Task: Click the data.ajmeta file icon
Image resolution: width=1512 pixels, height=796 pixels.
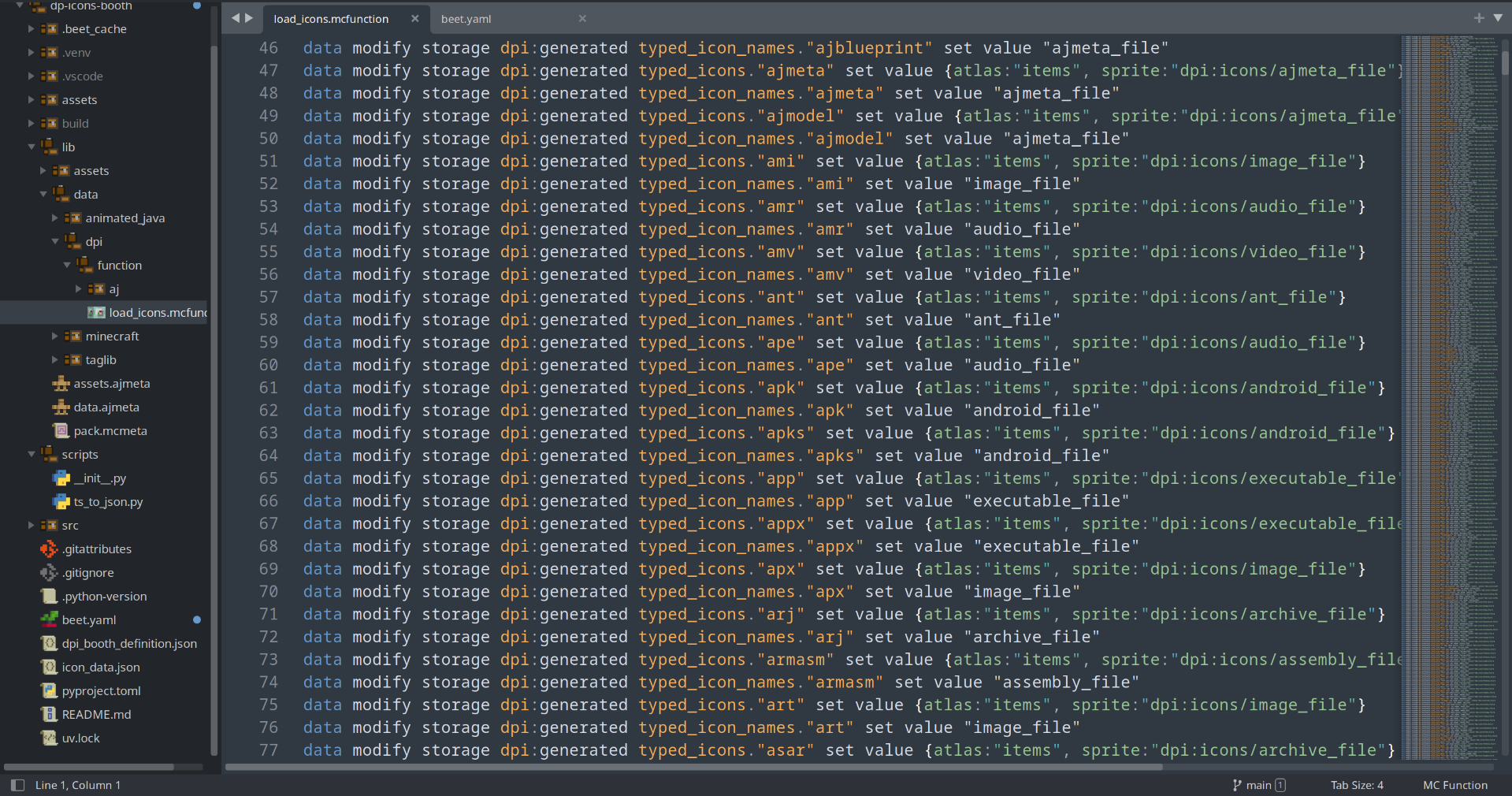Action: pos(61,407)
